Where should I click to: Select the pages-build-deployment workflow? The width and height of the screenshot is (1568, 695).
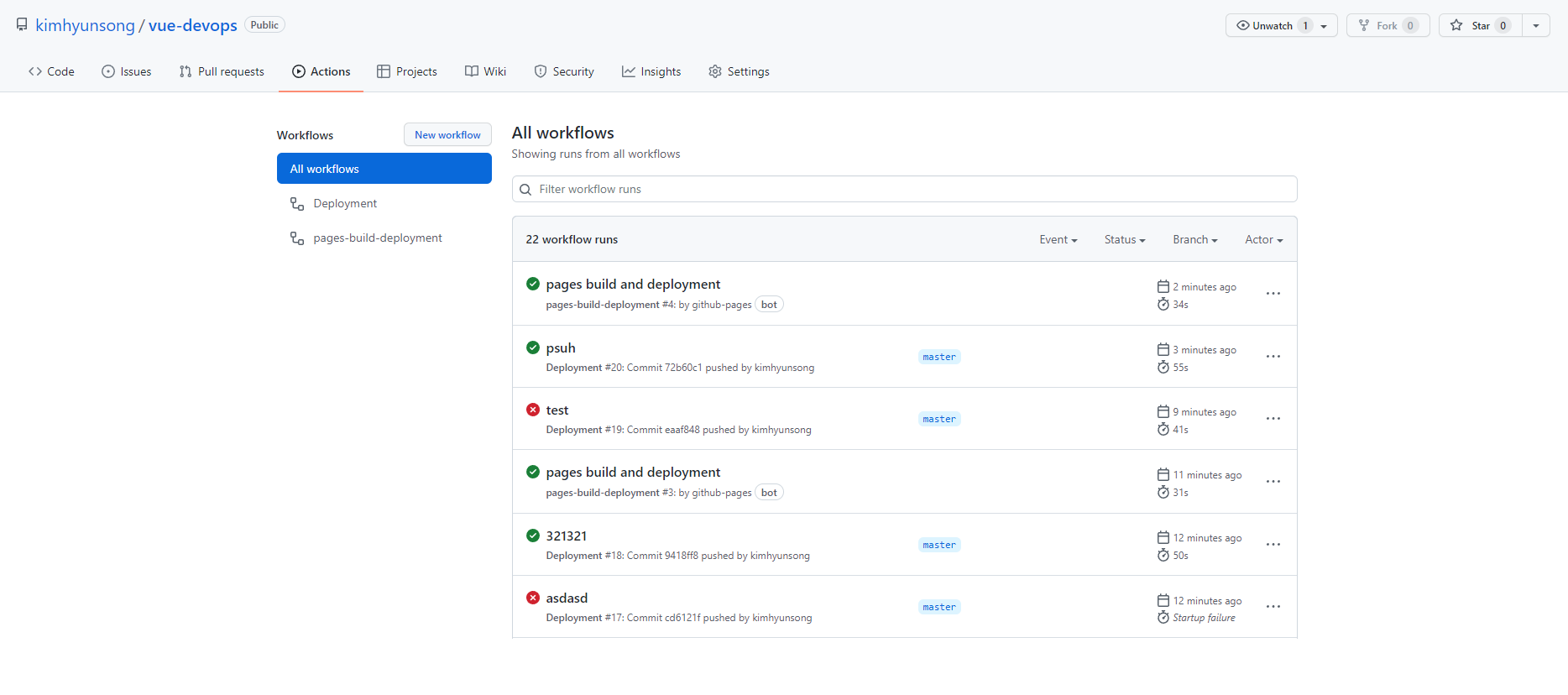click(384, 238)
